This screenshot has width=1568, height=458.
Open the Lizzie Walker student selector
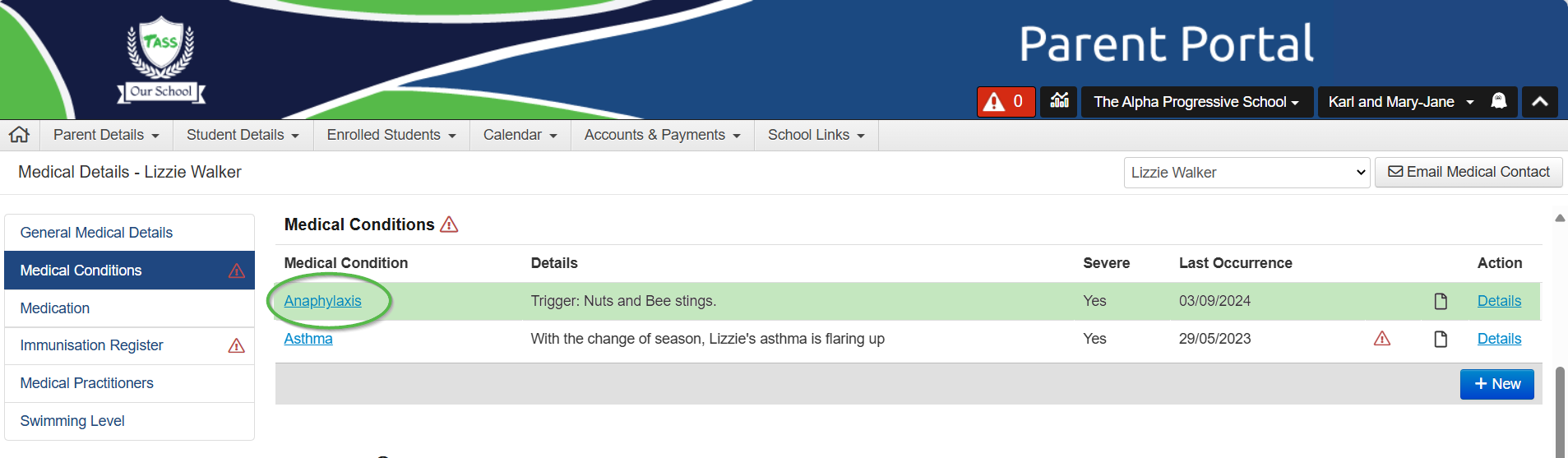coord(1247,173)
